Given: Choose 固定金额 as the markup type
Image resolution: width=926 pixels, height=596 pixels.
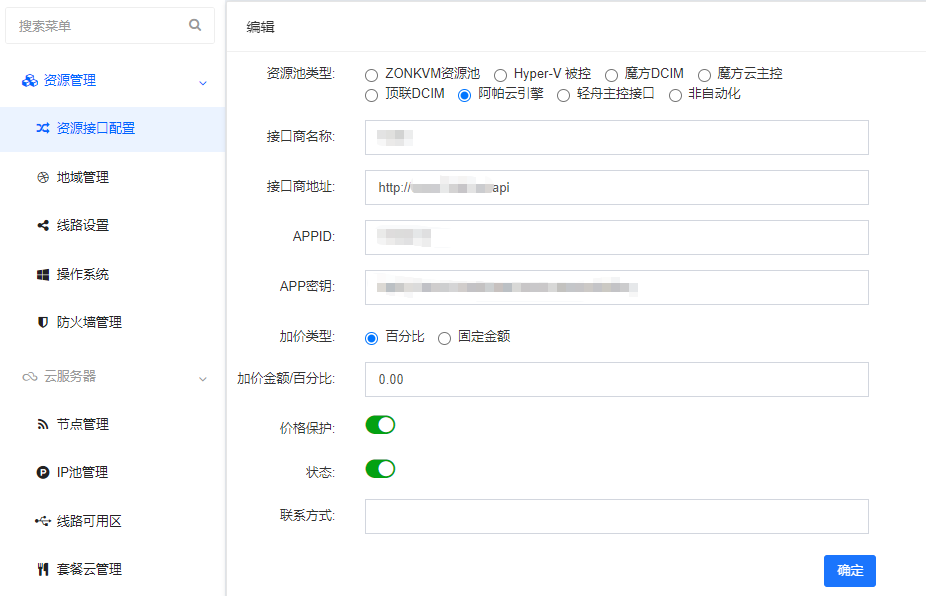Looking at the screenshot, I should [x=444, y=338].
